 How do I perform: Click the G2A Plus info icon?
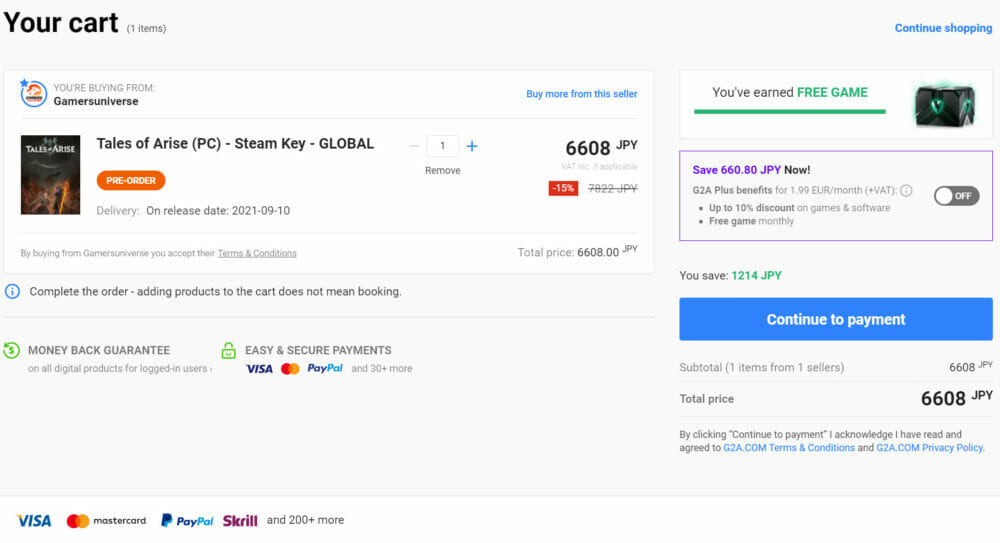[906, 190]
